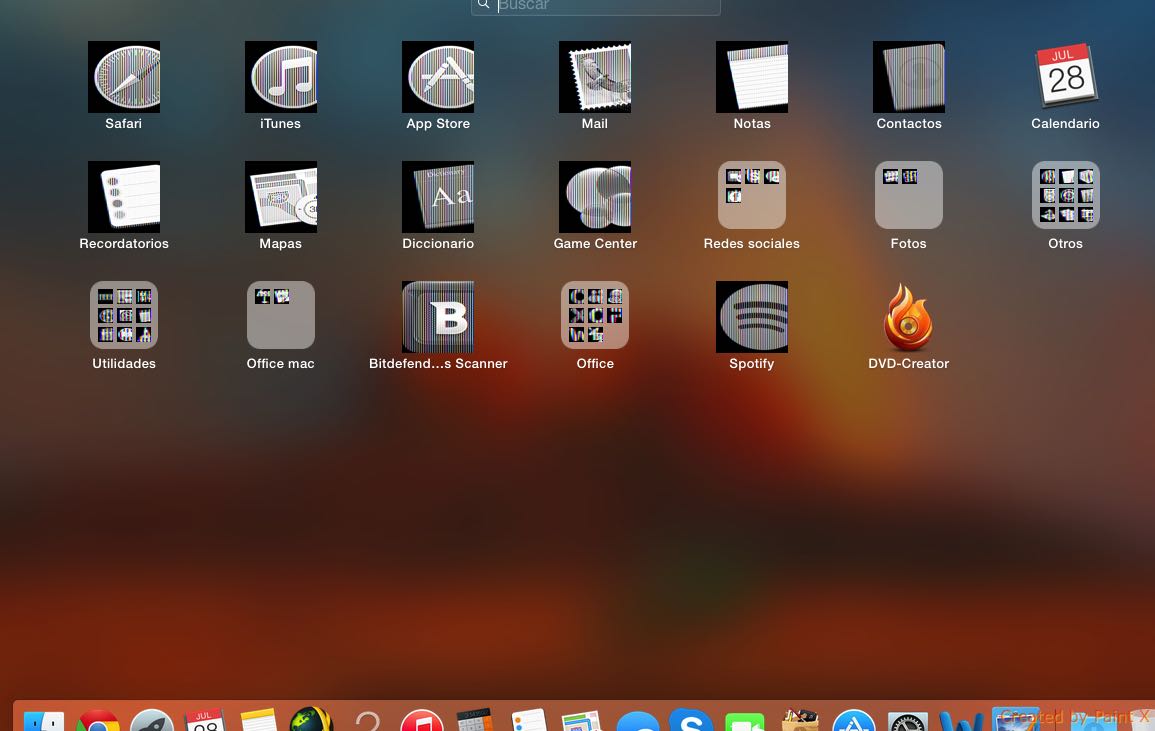Click Google Chrome in the Dock
This screenshot has width=1155, height=731.
pos(98,720)
